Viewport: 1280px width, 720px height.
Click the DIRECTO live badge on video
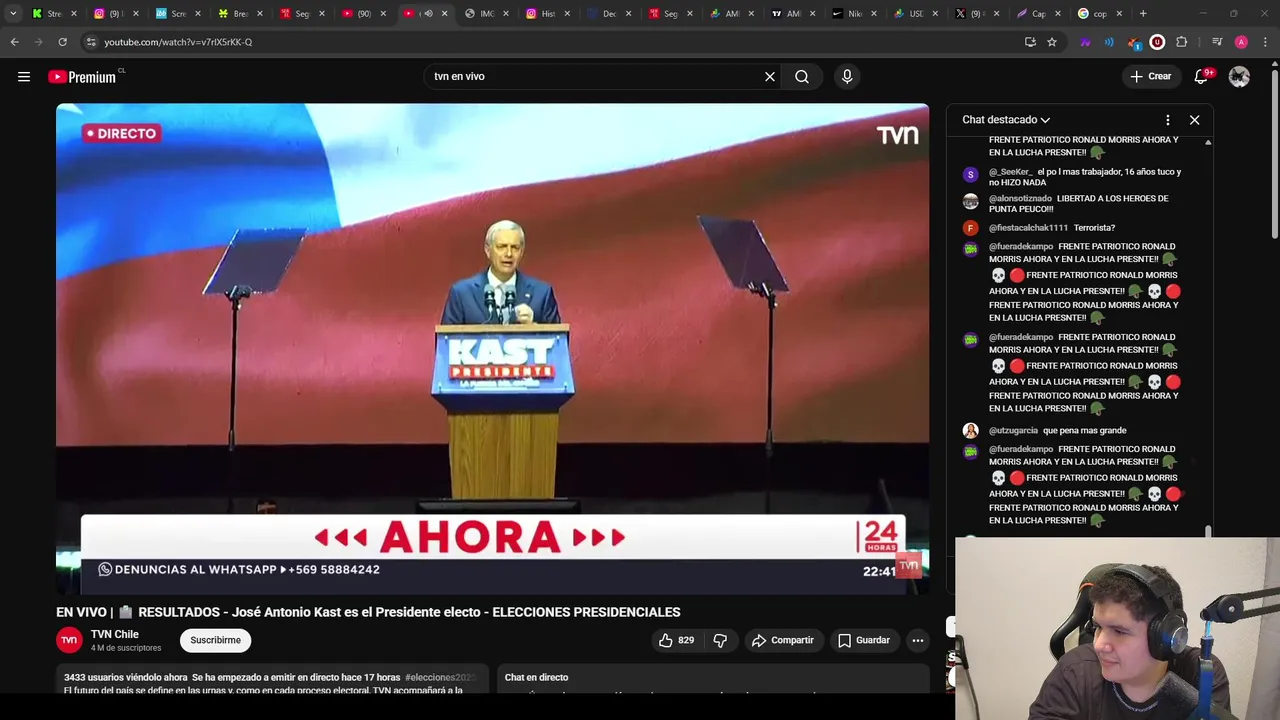point(121,133)
